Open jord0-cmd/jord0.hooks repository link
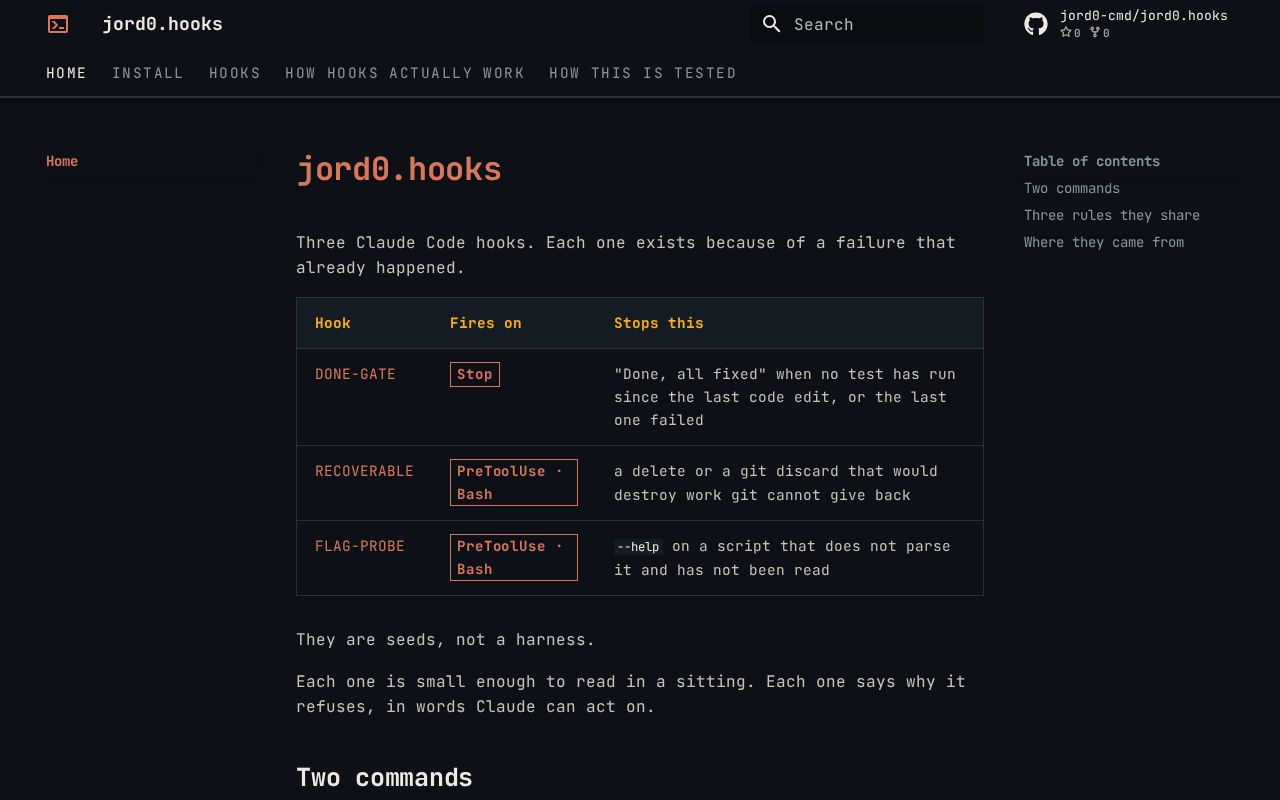This screenshot has width=1280, height=800. [1144, 16]
